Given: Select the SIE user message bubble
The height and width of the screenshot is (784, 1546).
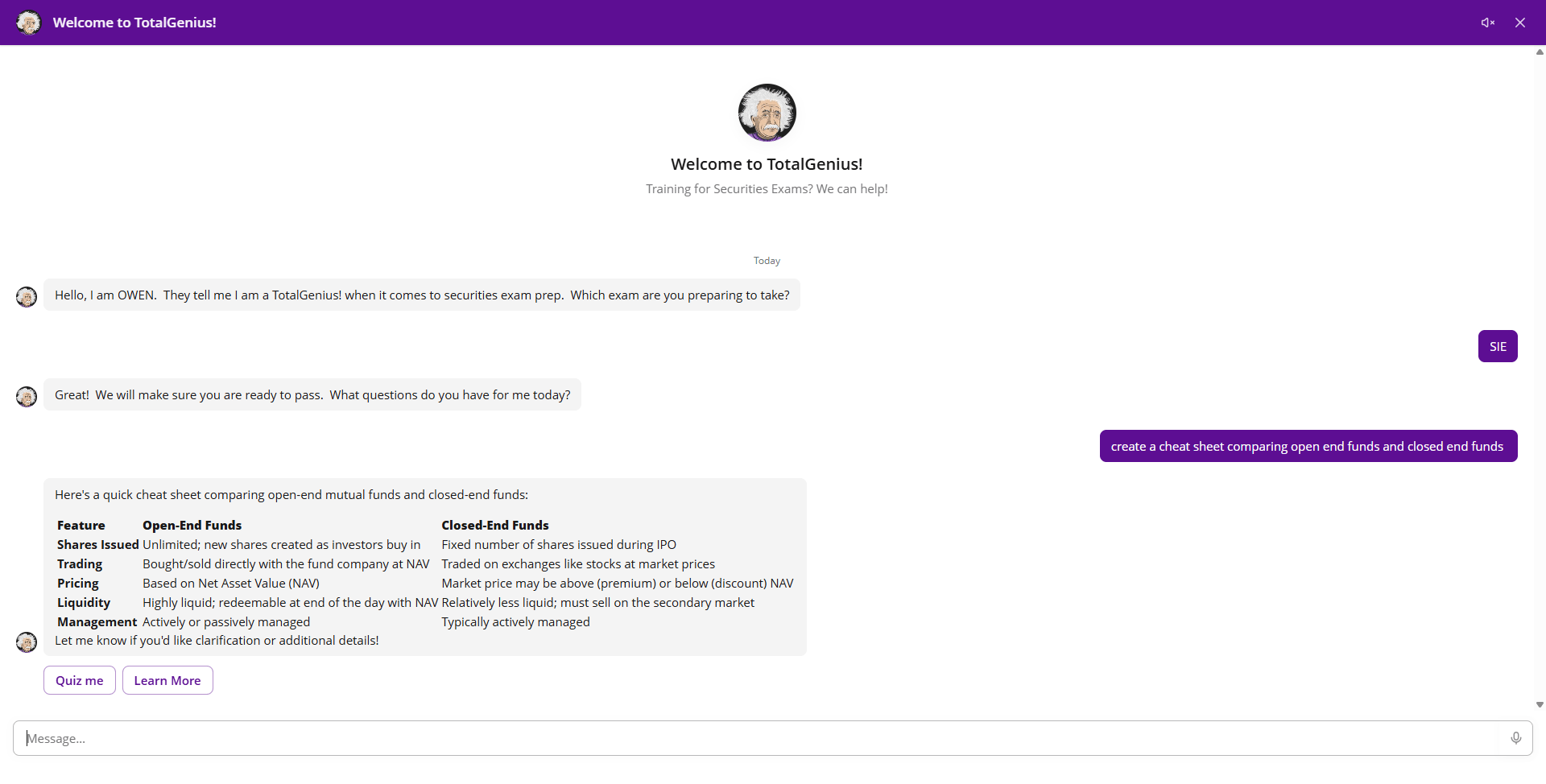Looking at the screenshot, I should [1497, 346].
